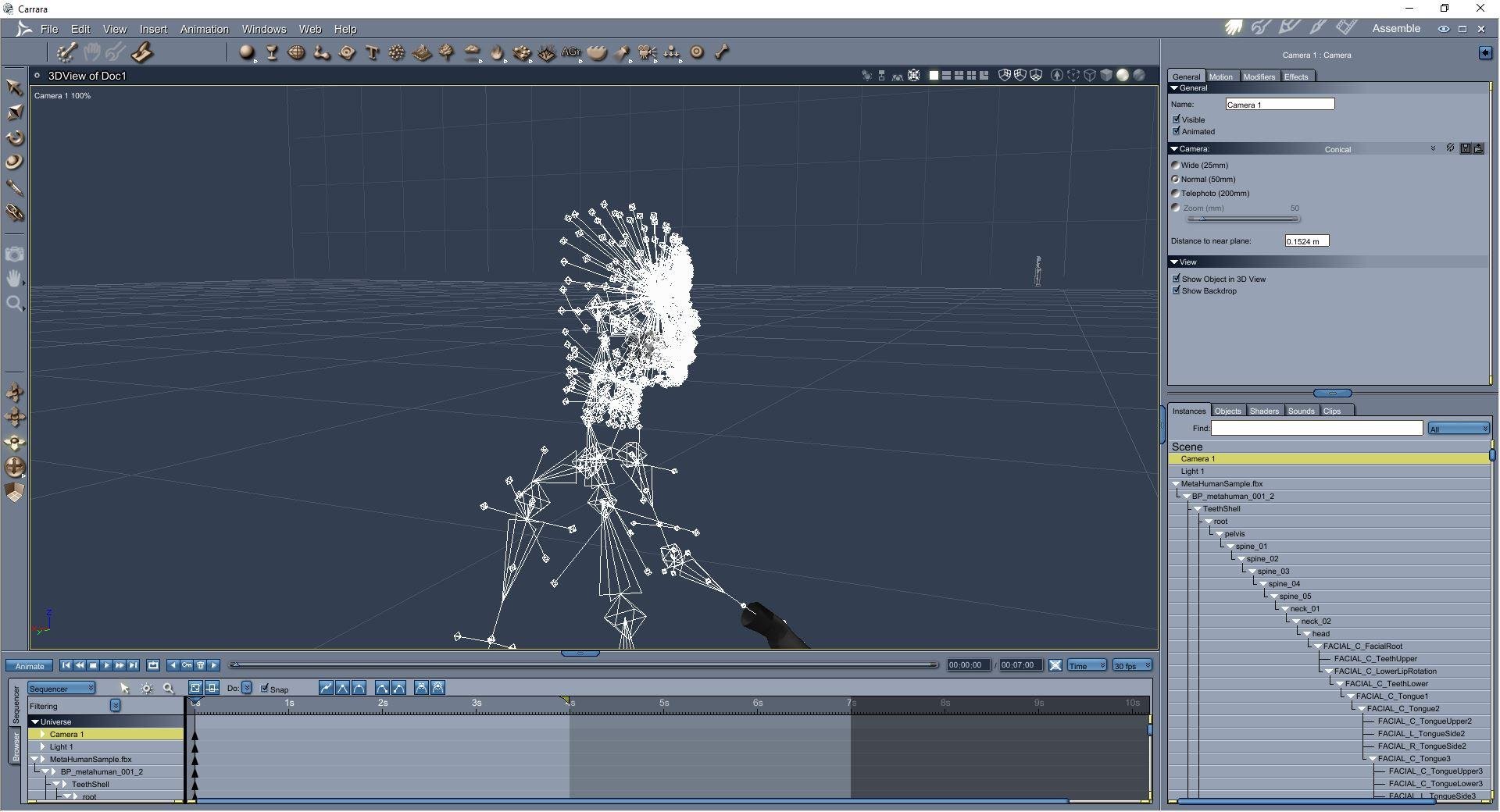Toggle the Visible checkbox

[x=1177, y=119]
